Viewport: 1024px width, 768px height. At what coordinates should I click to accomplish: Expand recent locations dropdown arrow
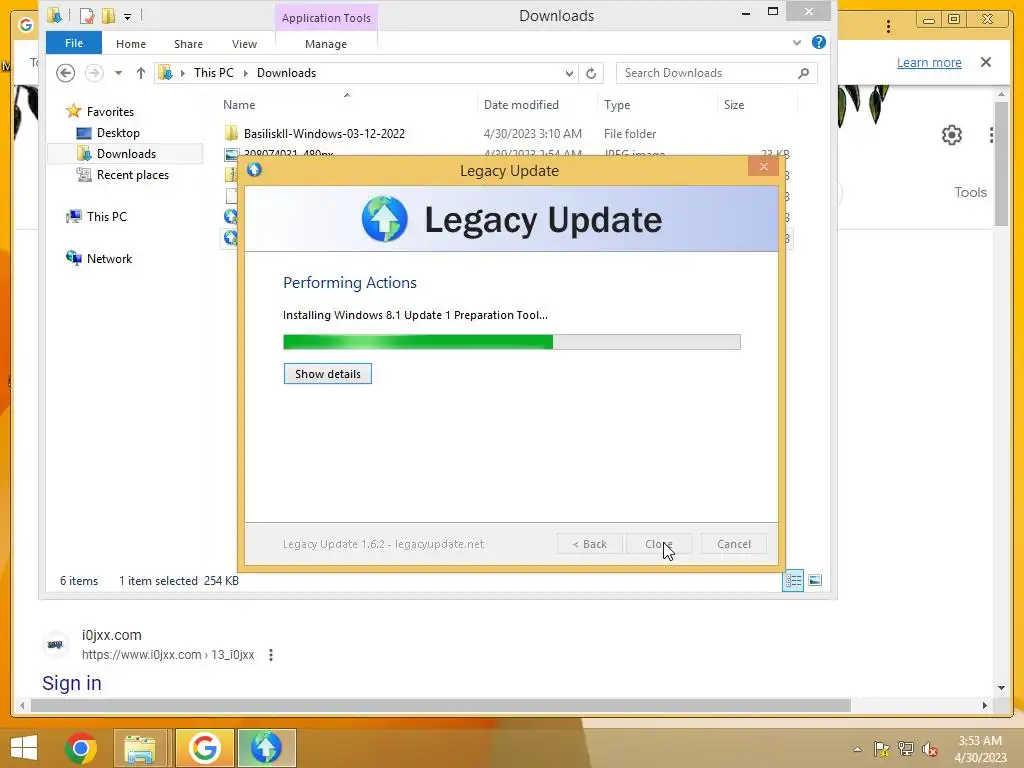pos(118,73)
